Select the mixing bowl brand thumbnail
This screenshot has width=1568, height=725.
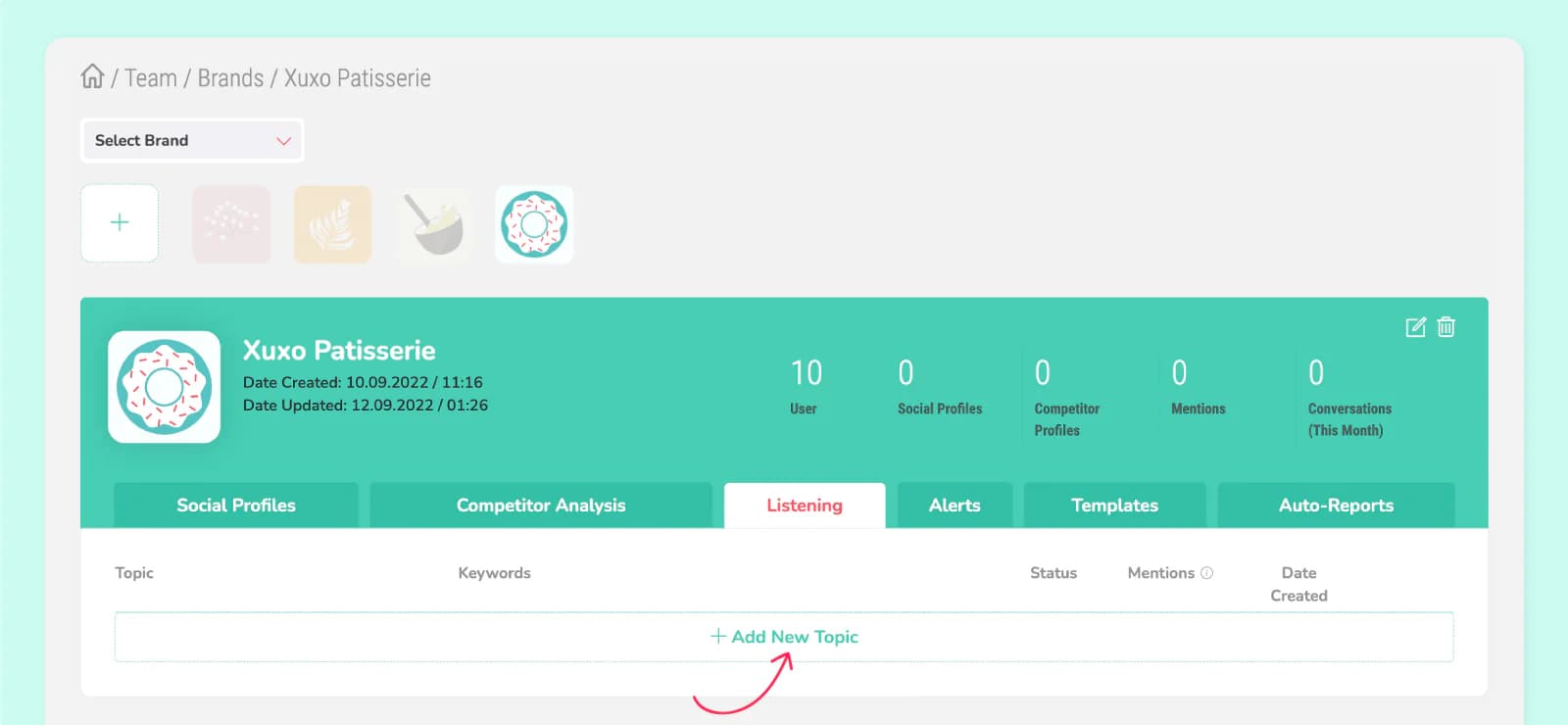pyautogui.click(x=434, y=224)
